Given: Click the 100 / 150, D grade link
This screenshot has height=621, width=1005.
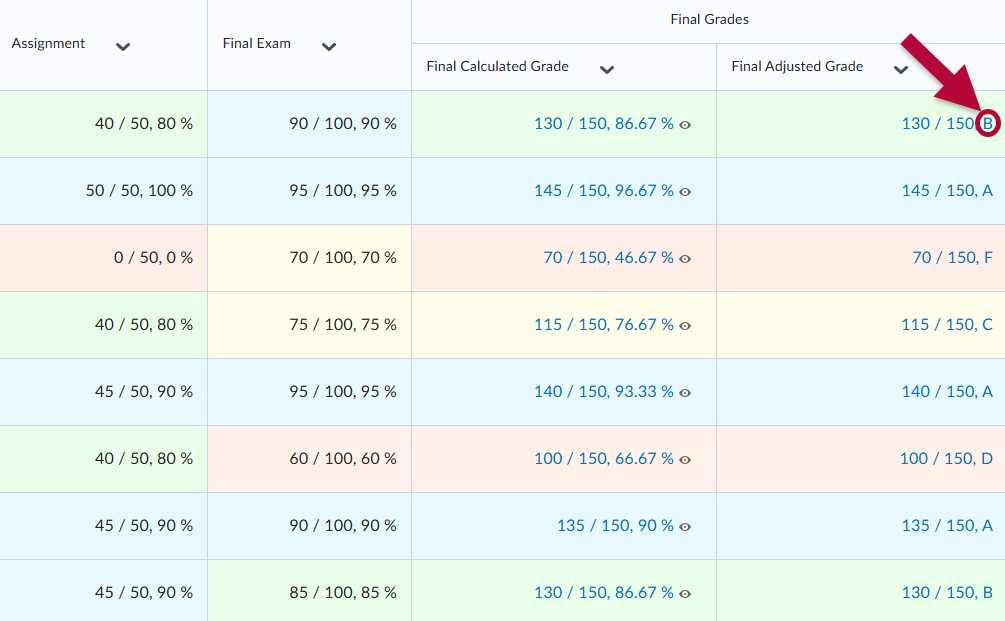Looking at the screenshot, I should (947, 458).
